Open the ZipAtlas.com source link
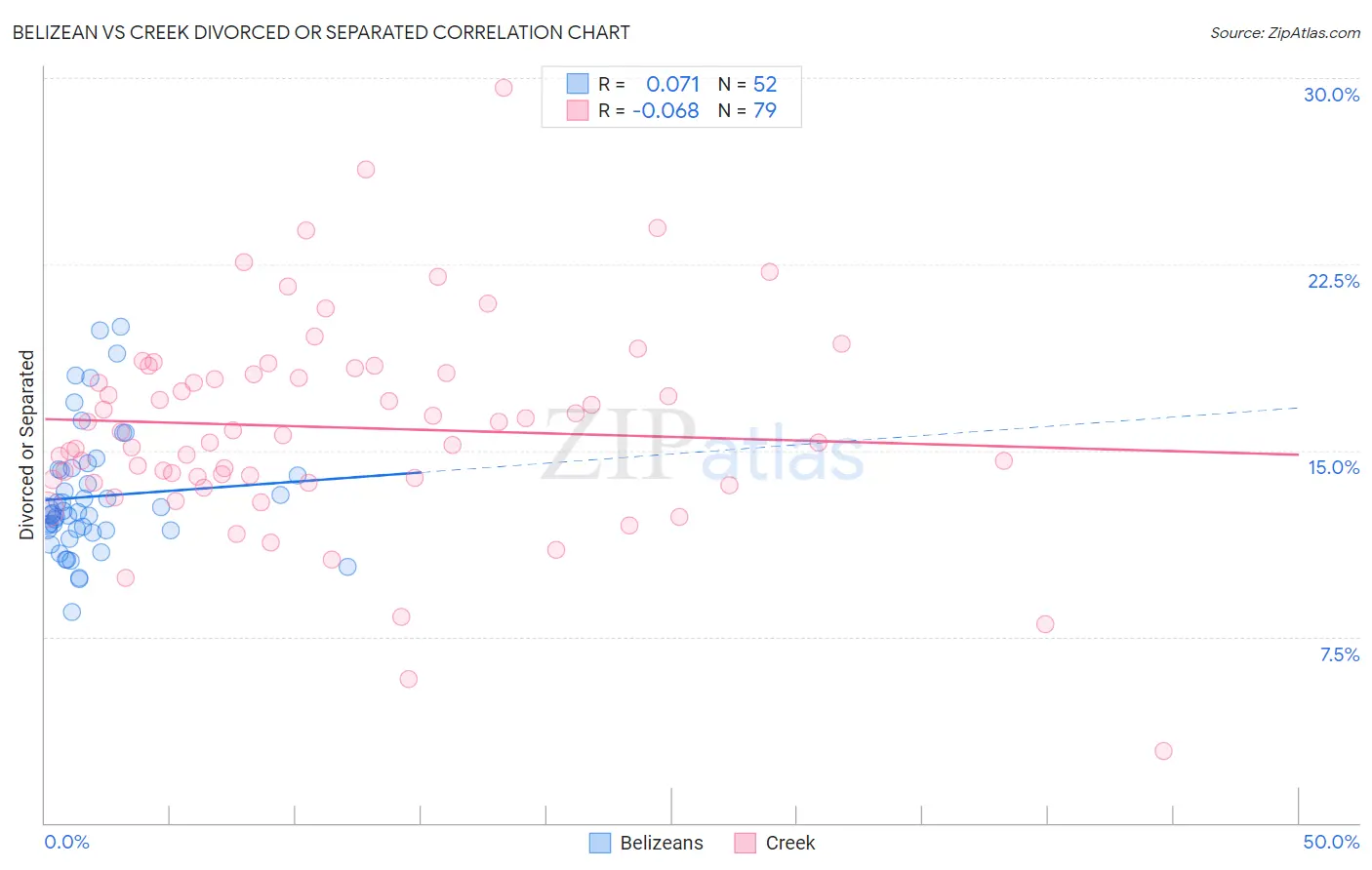This screenshot has height=870, width=1372. [1285, 33]
